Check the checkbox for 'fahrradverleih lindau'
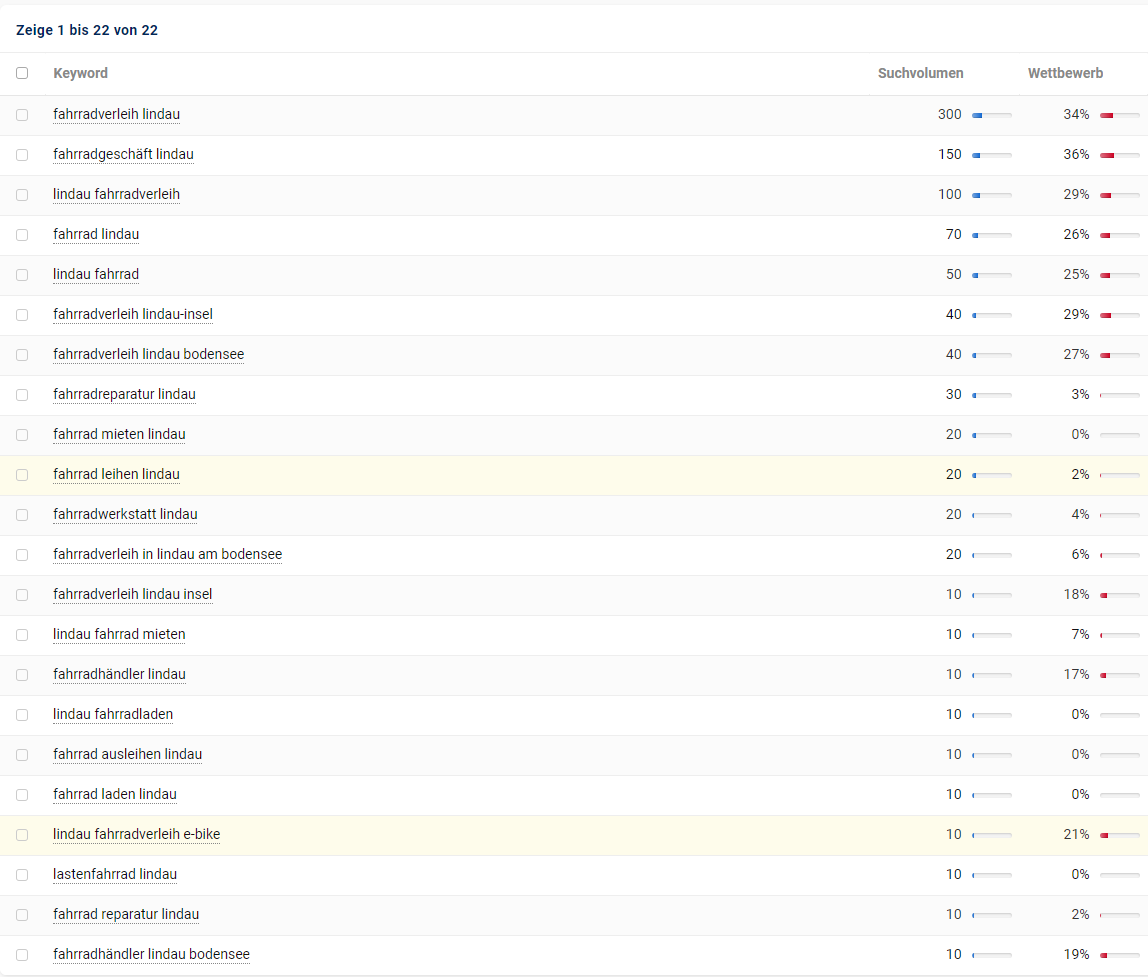1148x977 pixels. tap(22, 114)
